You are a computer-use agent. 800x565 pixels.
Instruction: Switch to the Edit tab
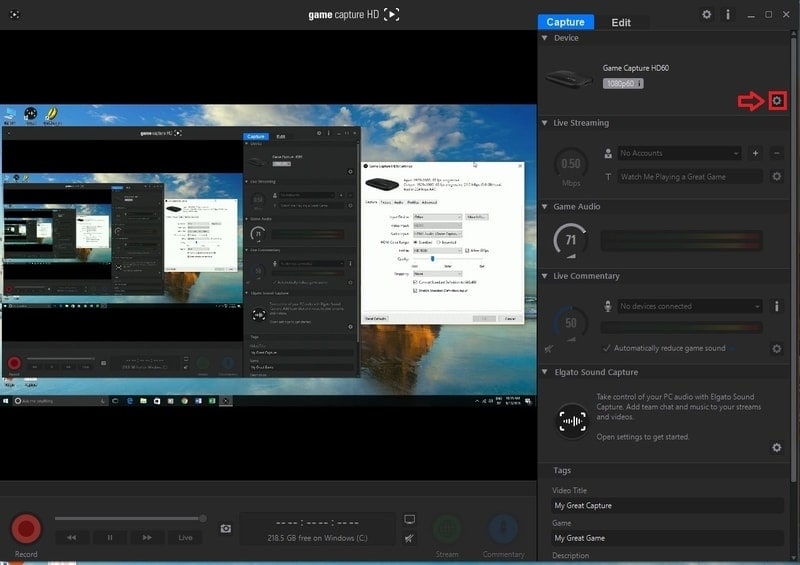(x=621, y=22)
